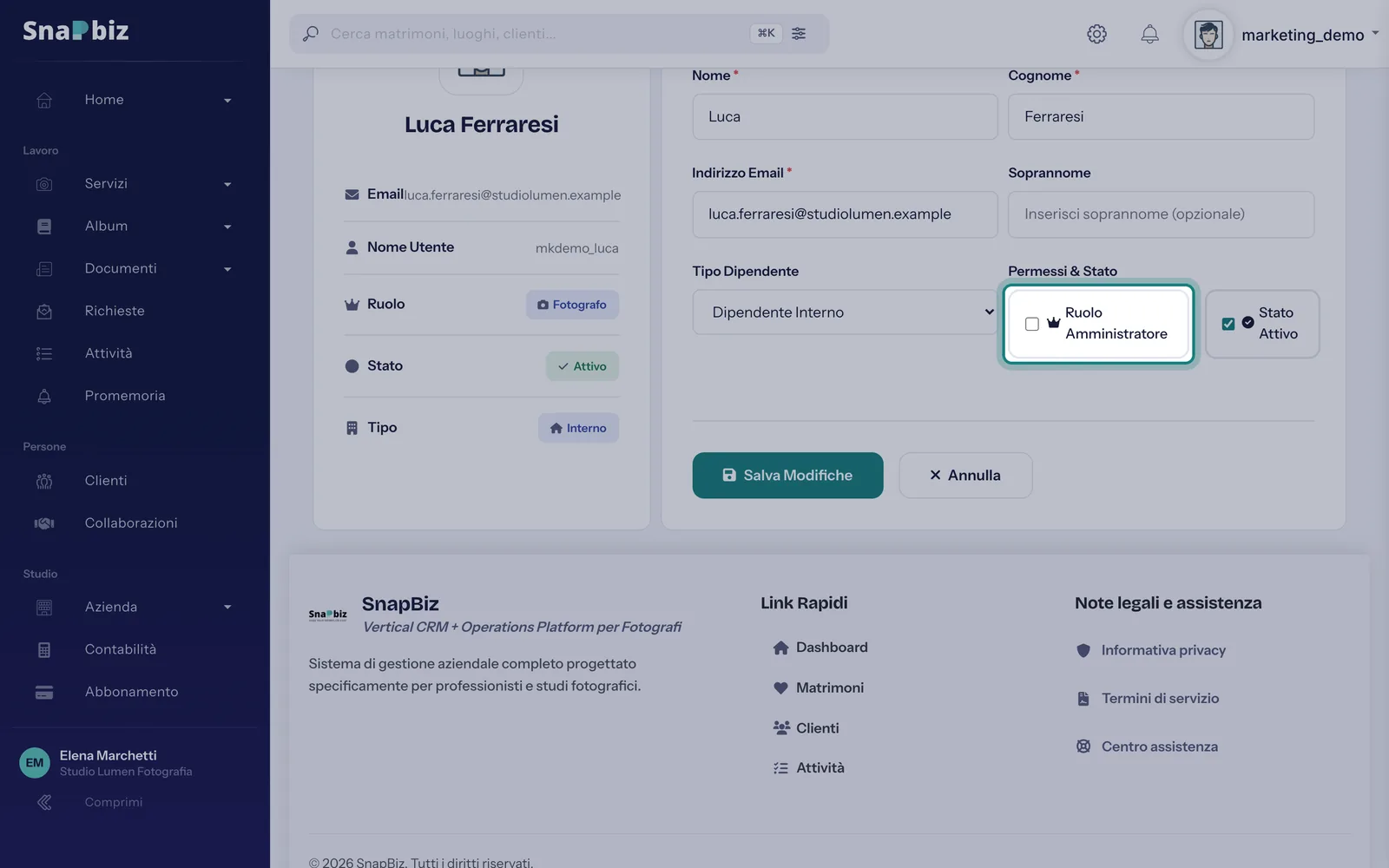Click the magnifier icon in search bar
Screen dimensions: 1389x868
(310, 34)
